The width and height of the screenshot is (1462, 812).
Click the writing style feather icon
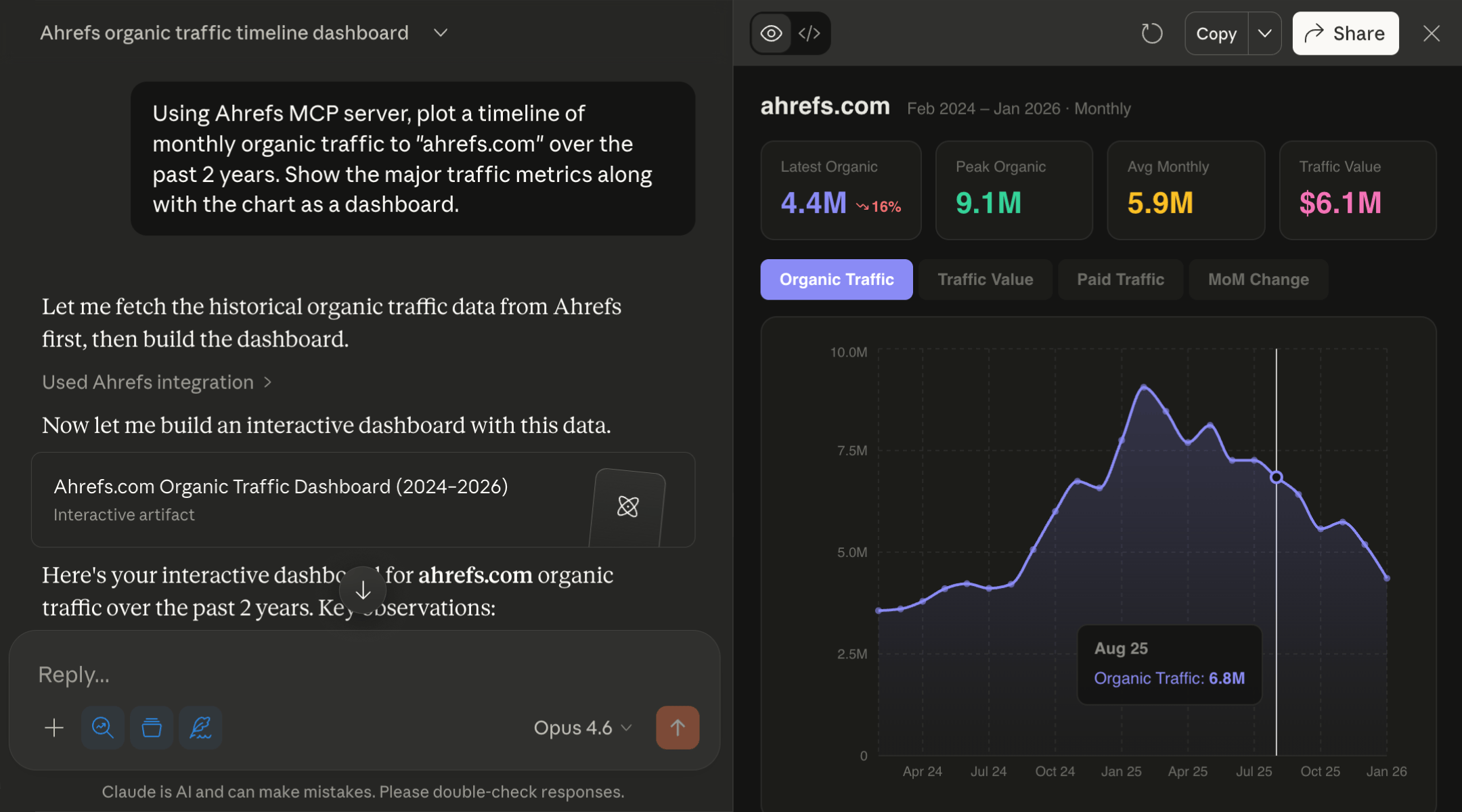click(200, 727)
